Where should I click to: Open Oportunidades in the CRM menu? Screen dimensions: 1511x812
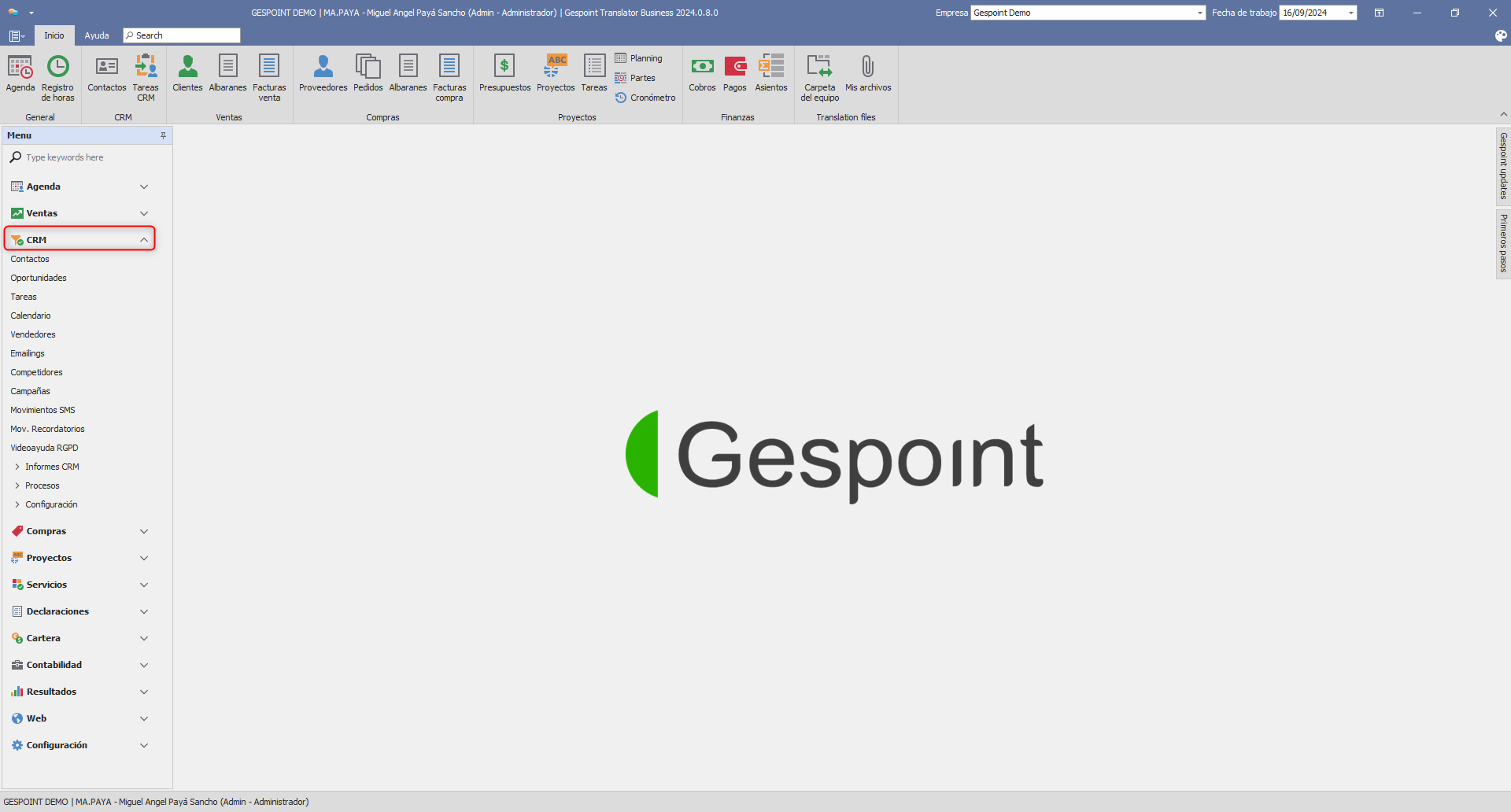[39, 278]
